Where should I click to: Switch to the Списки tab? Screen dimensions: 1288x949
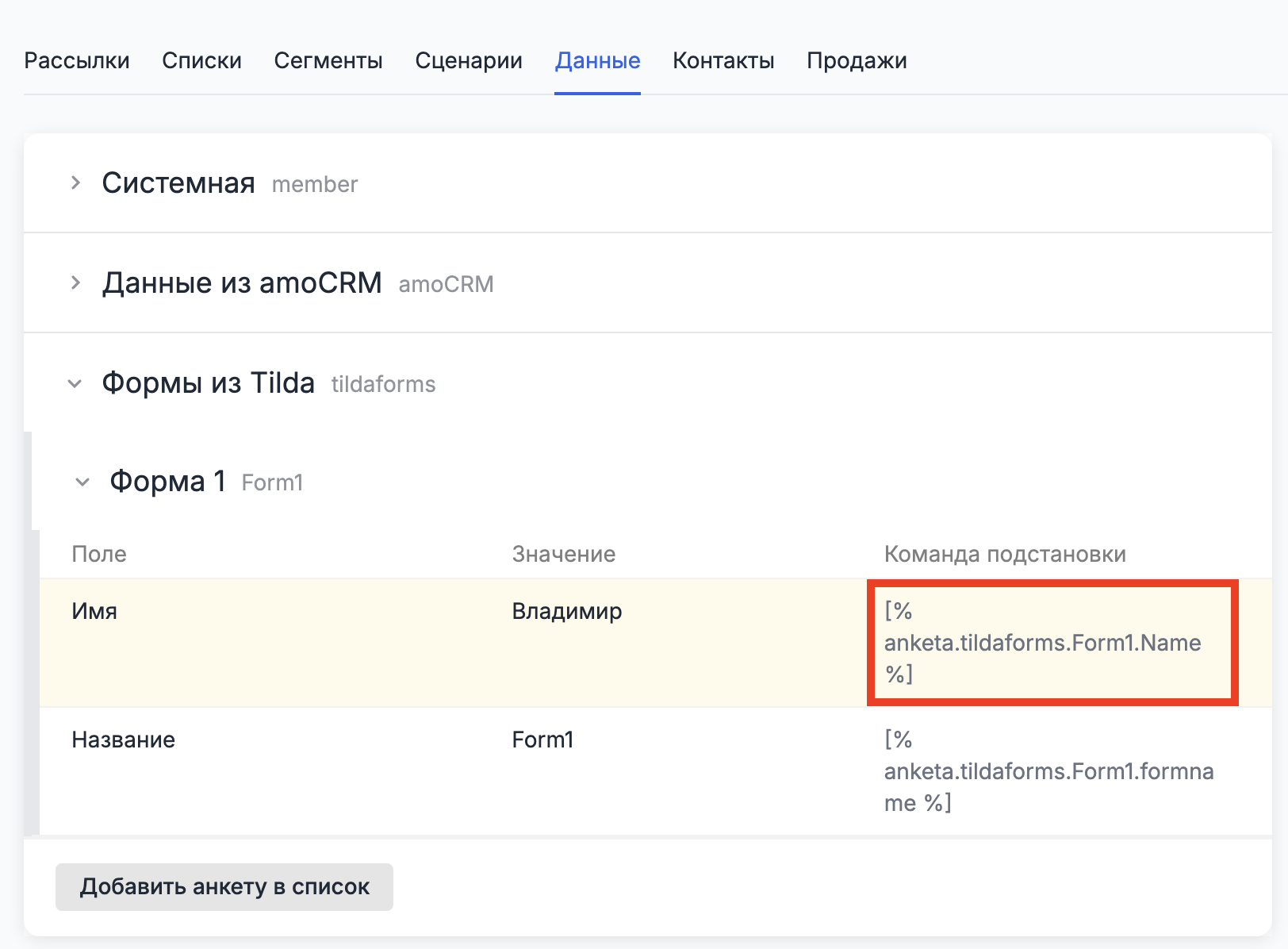click(201, 61)
